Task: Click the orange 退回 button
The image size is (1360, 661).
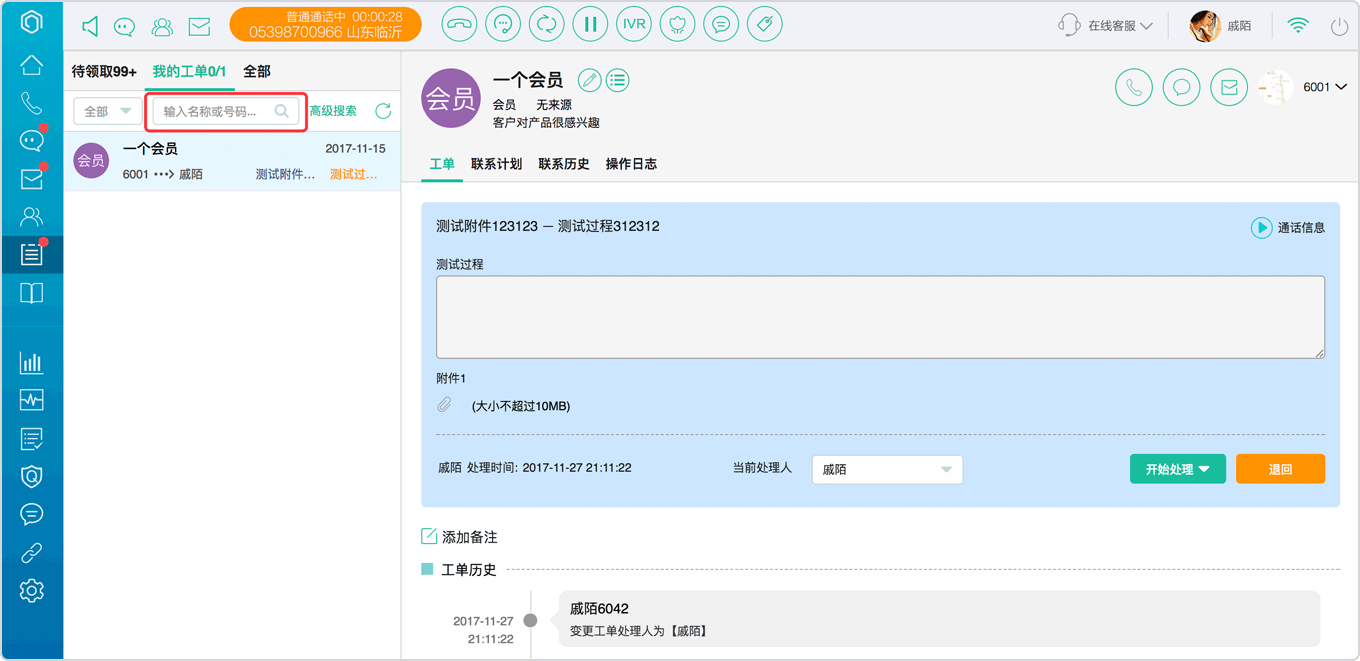Action: [1280, 469]
